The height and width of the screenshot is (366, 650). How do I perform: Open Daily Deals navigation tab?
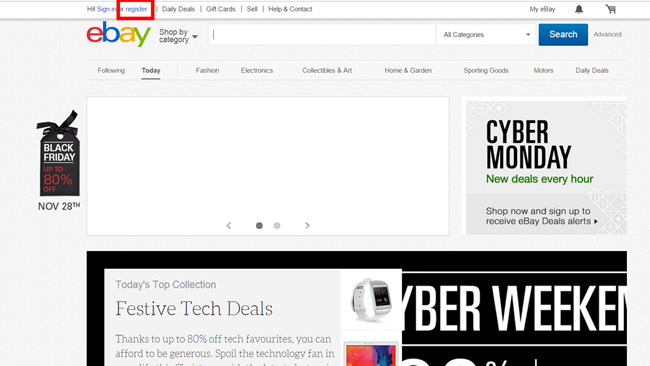pos(592,70)
